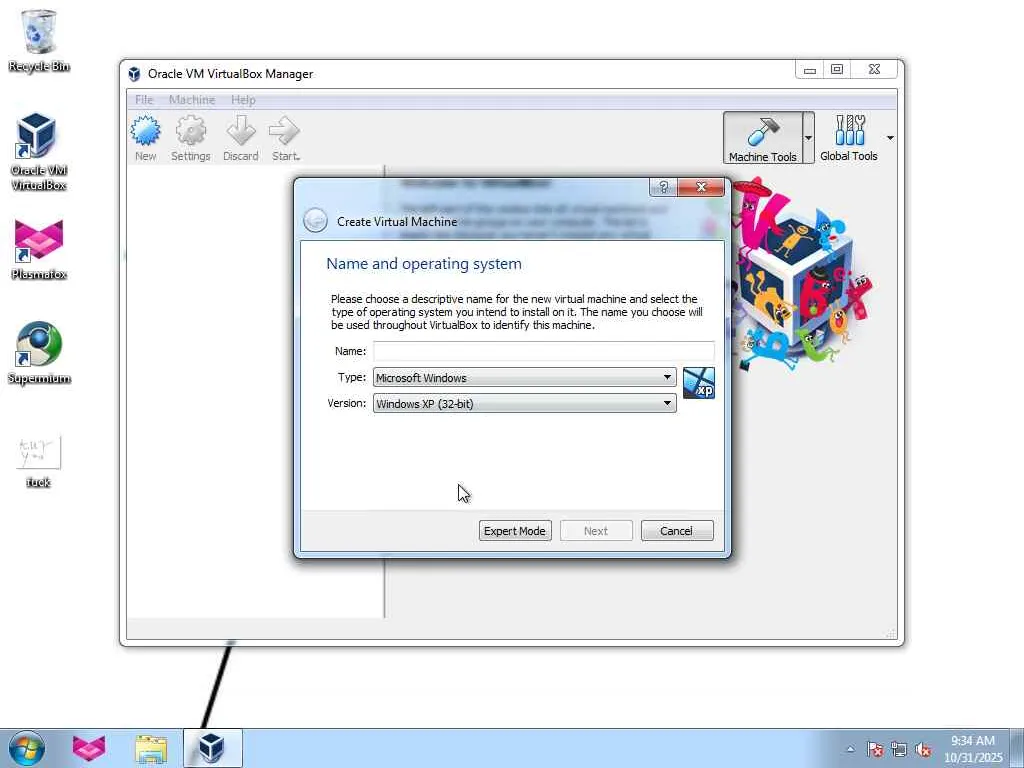Click the Next button in wizard
The image size is (1024, 768).
pos(596,531)
